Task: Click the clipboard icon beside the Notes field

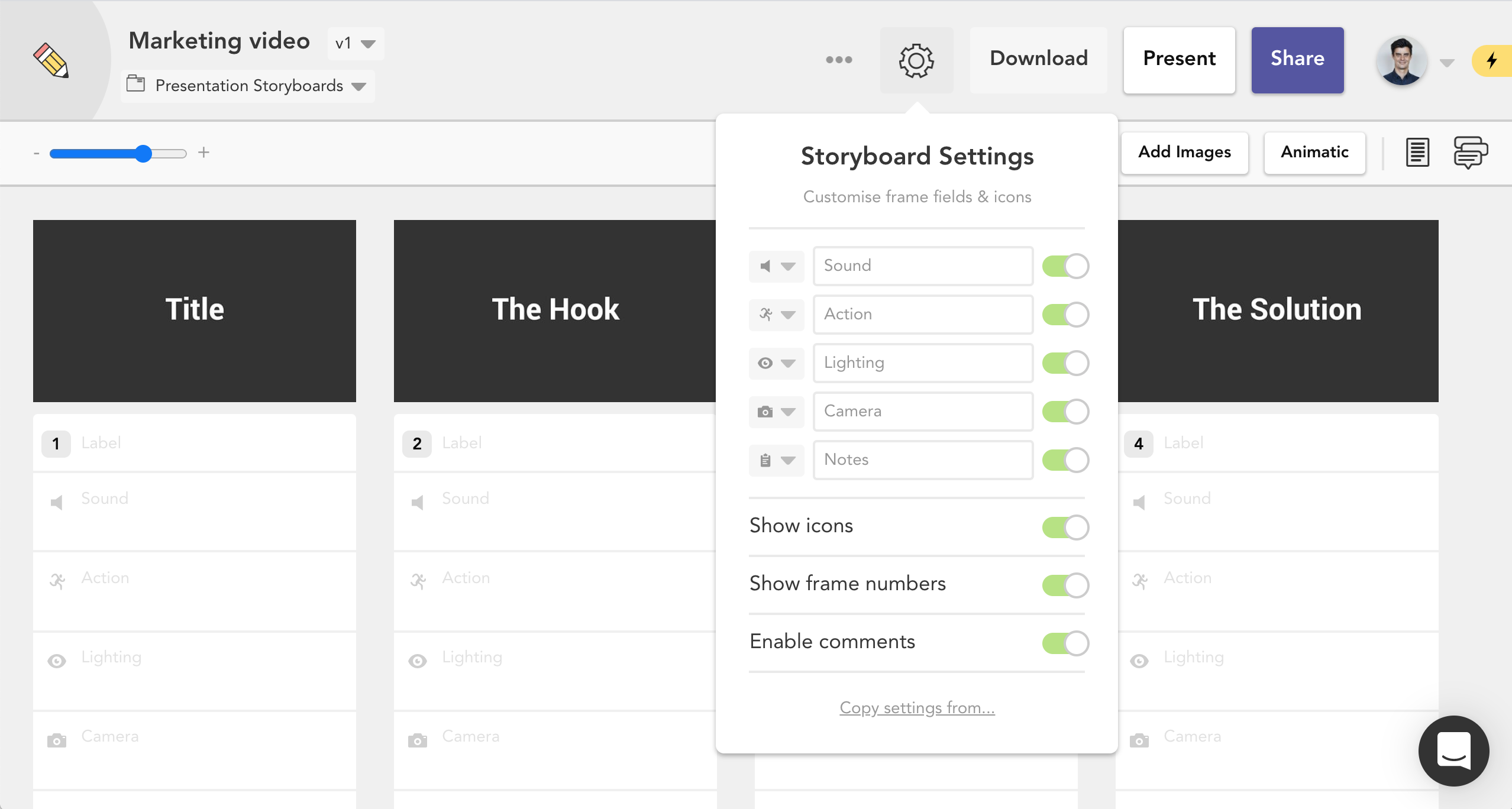Action: coord(766,460)
